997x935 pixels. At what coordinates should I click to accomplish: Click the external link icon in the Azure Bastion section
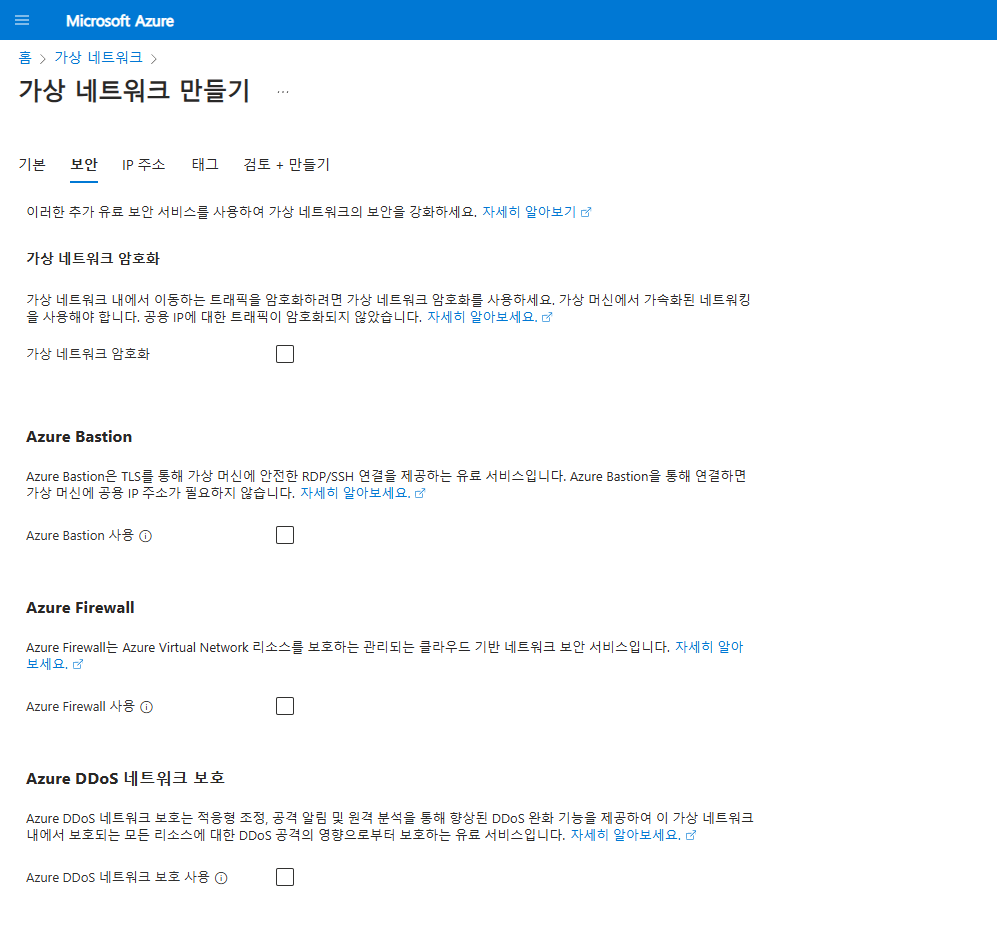click(x=420, y=494)
